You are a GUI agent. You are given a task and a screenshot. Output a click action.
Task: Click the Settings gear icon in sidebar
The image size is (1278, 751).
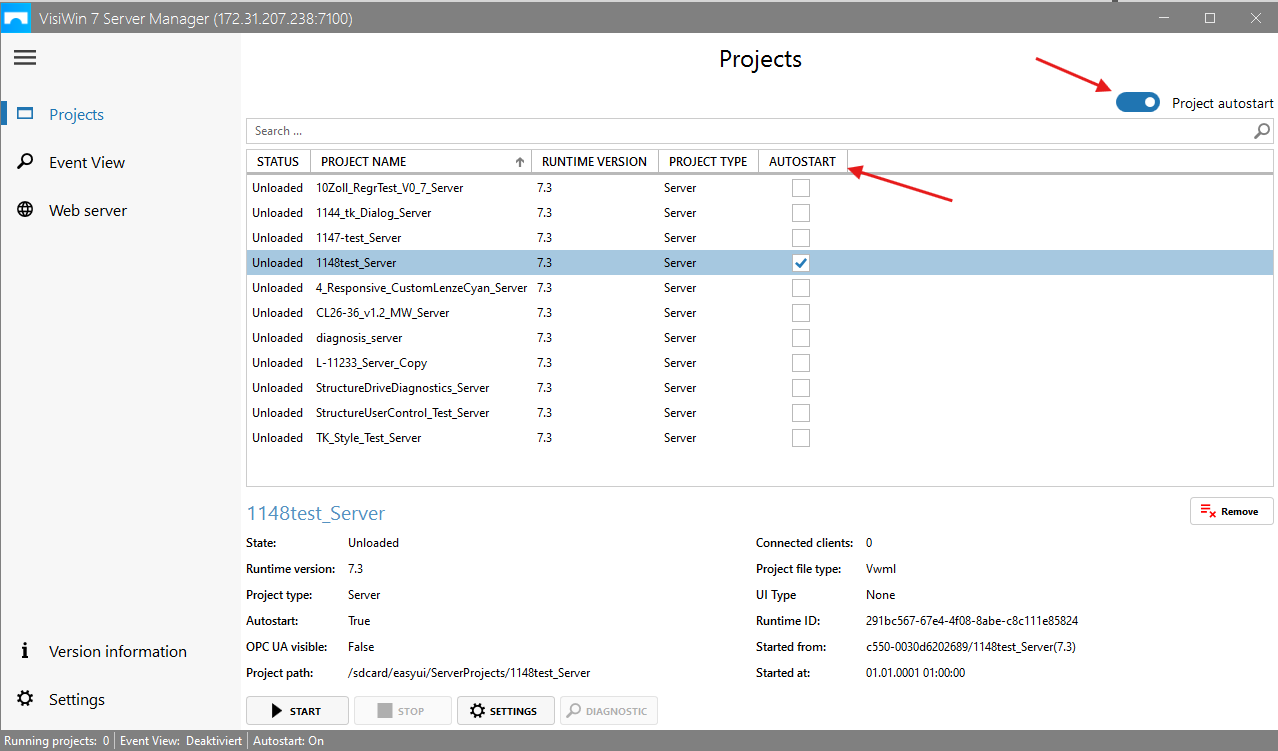(25, 699)
